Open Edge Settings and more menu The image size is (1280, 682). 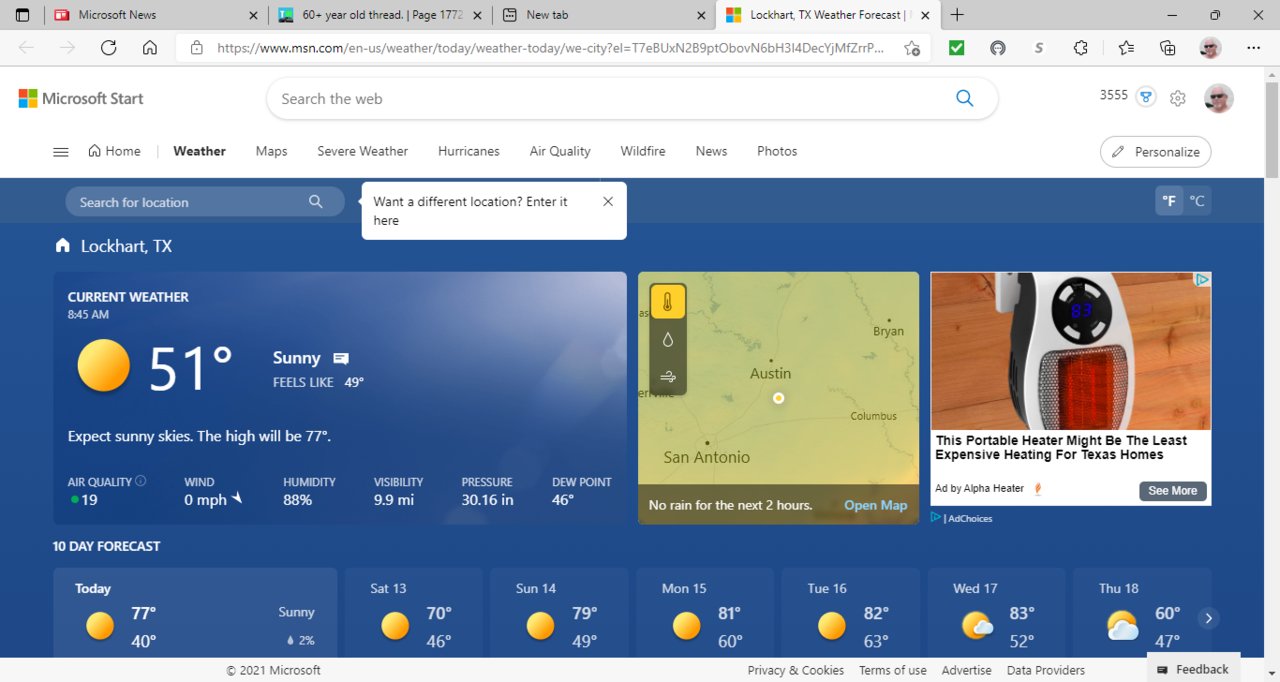coord(1254,48)
